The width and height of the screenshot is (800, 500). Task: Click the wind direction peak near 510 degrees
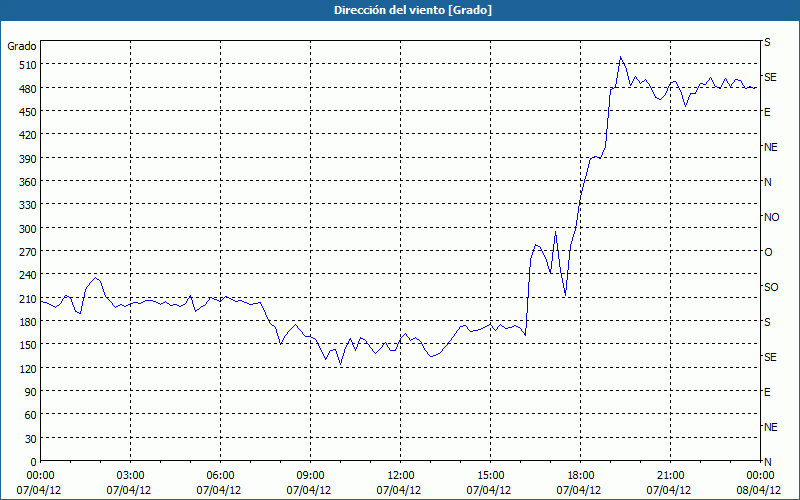[x=620, y=57]
